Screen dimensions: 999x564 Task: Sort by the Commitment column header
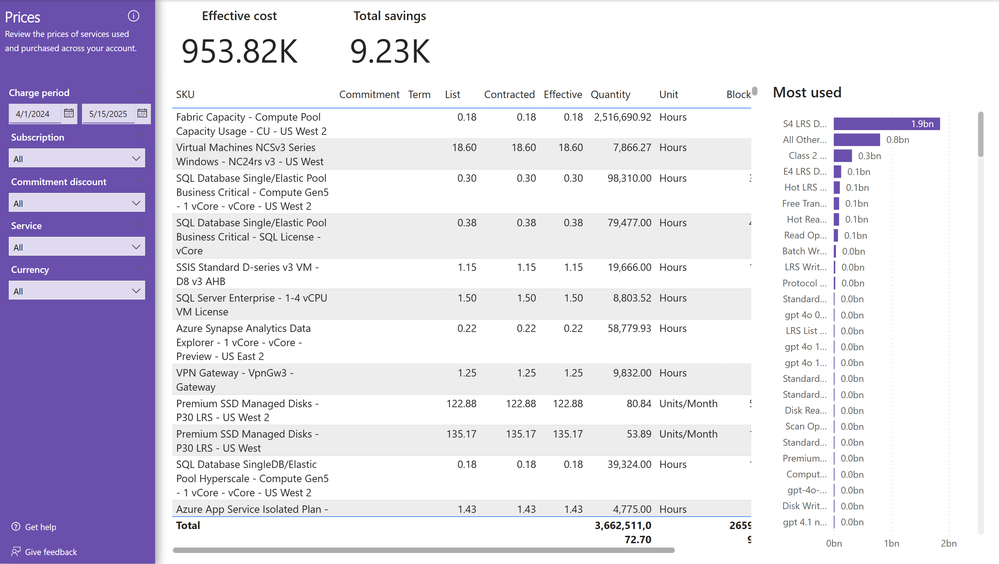coord(369,94)
